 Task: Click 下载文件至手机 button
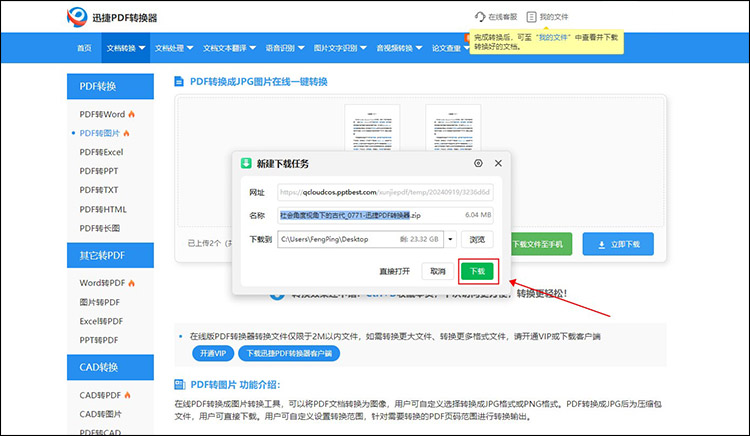pos(540,244)
